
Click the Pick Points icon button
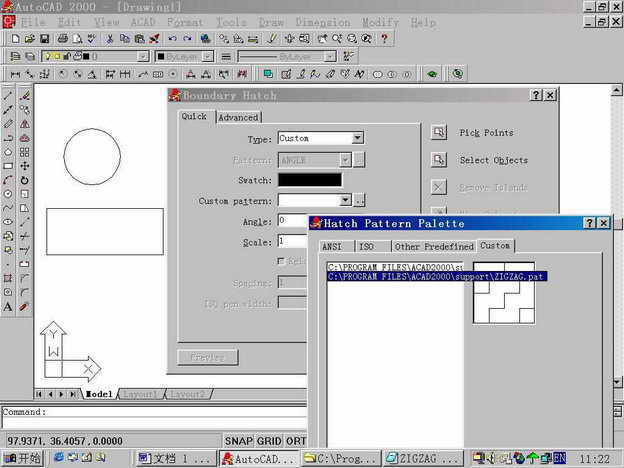pyautogui.click(x=438, y=132)
